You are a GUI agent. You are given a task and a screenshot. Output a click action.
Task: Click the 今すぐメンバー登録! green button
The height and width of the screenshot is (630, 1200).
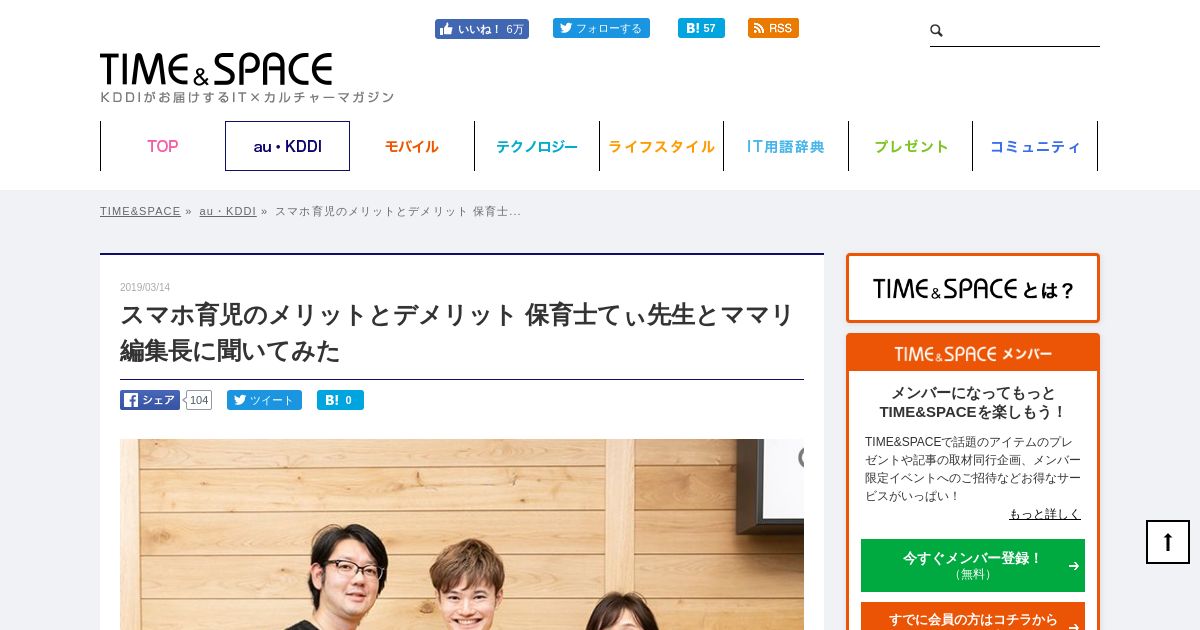pos(973,565)
